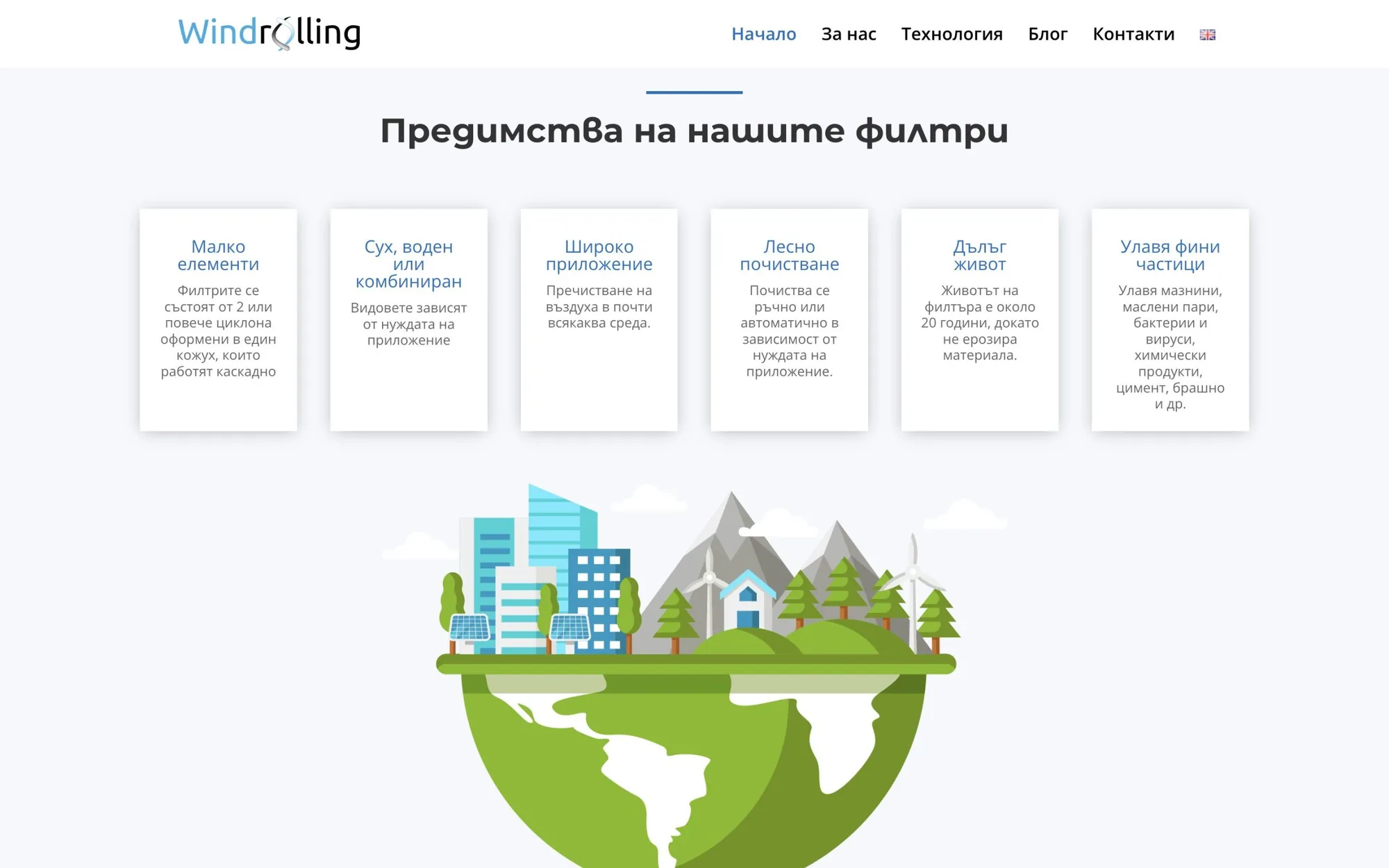Select the Широко приложение card title
1389x868 pixels.
[599, 256]
